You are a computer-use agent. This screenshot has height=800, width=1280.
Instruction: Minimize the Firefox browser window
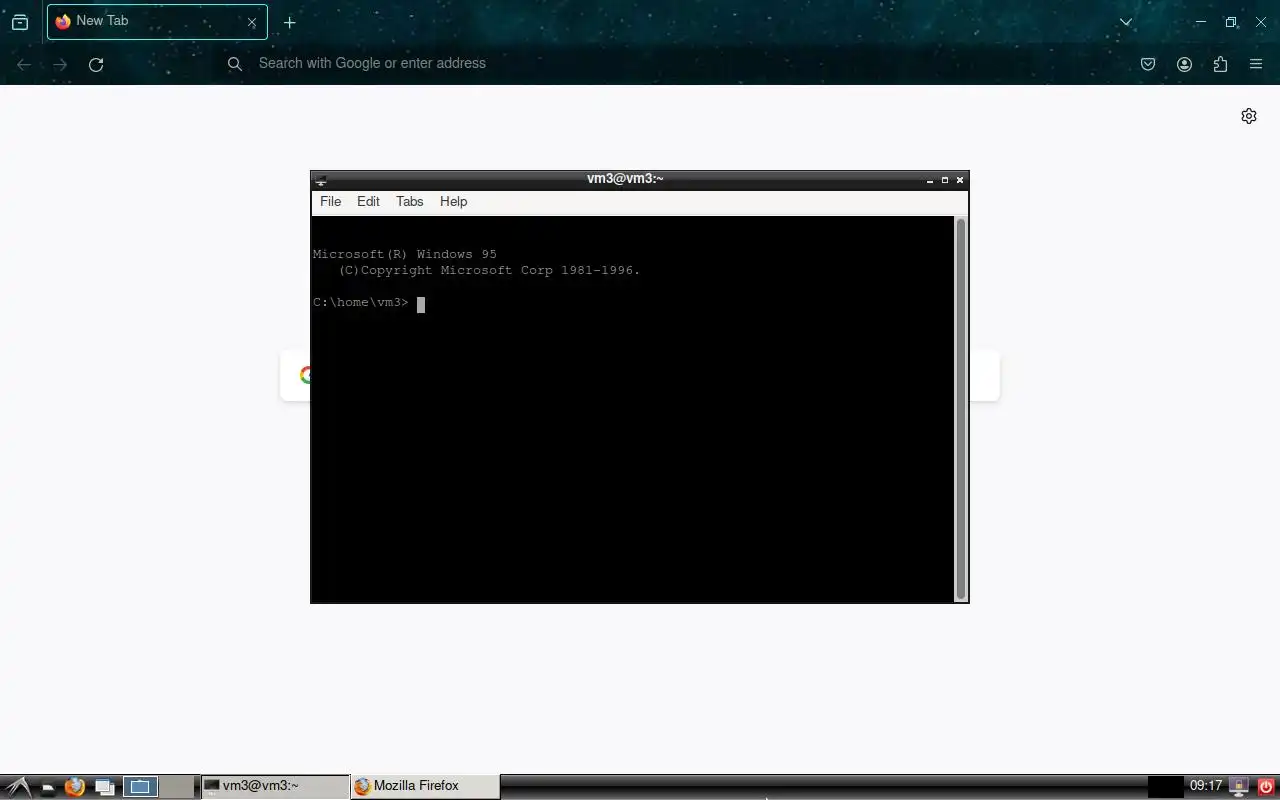pyautogui.click(x=1202, y=22)
